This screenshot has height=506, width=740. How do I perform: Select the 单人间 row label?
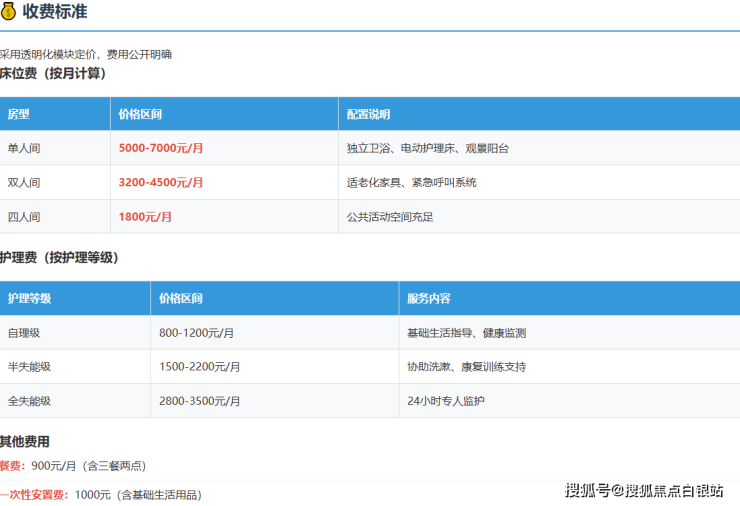[x=24, y=148]
